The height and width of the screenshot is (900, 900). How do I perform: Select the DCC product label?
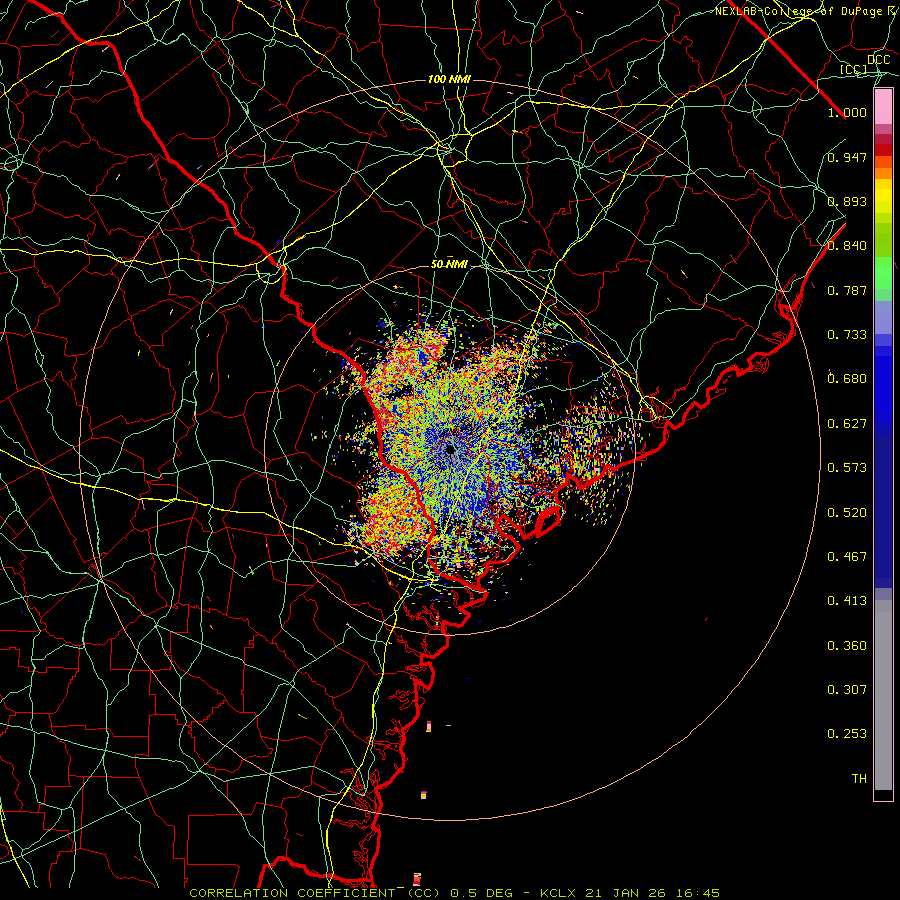(878, 60)
